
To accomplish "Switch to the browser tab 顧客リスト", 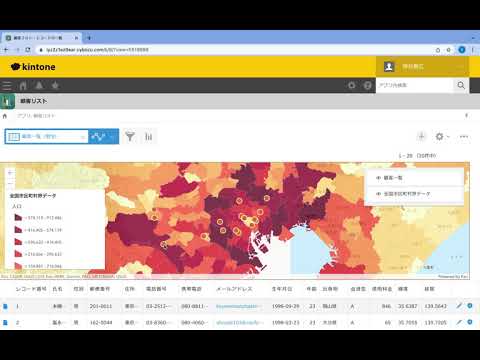I will pos(42,38).
